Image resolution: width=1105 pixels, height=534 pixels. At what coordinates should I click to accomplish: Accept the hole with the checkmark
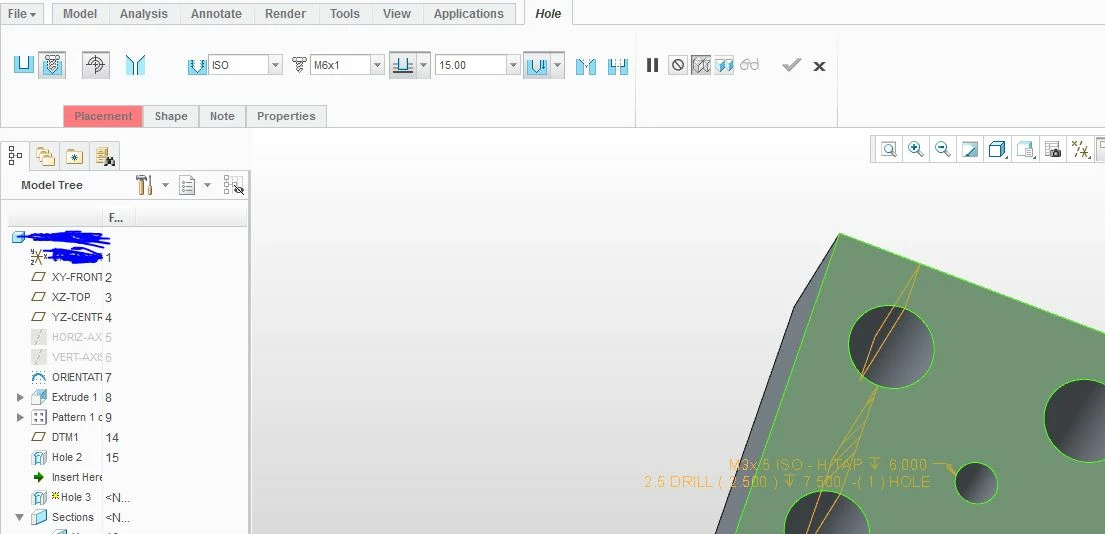click(791, 65)
